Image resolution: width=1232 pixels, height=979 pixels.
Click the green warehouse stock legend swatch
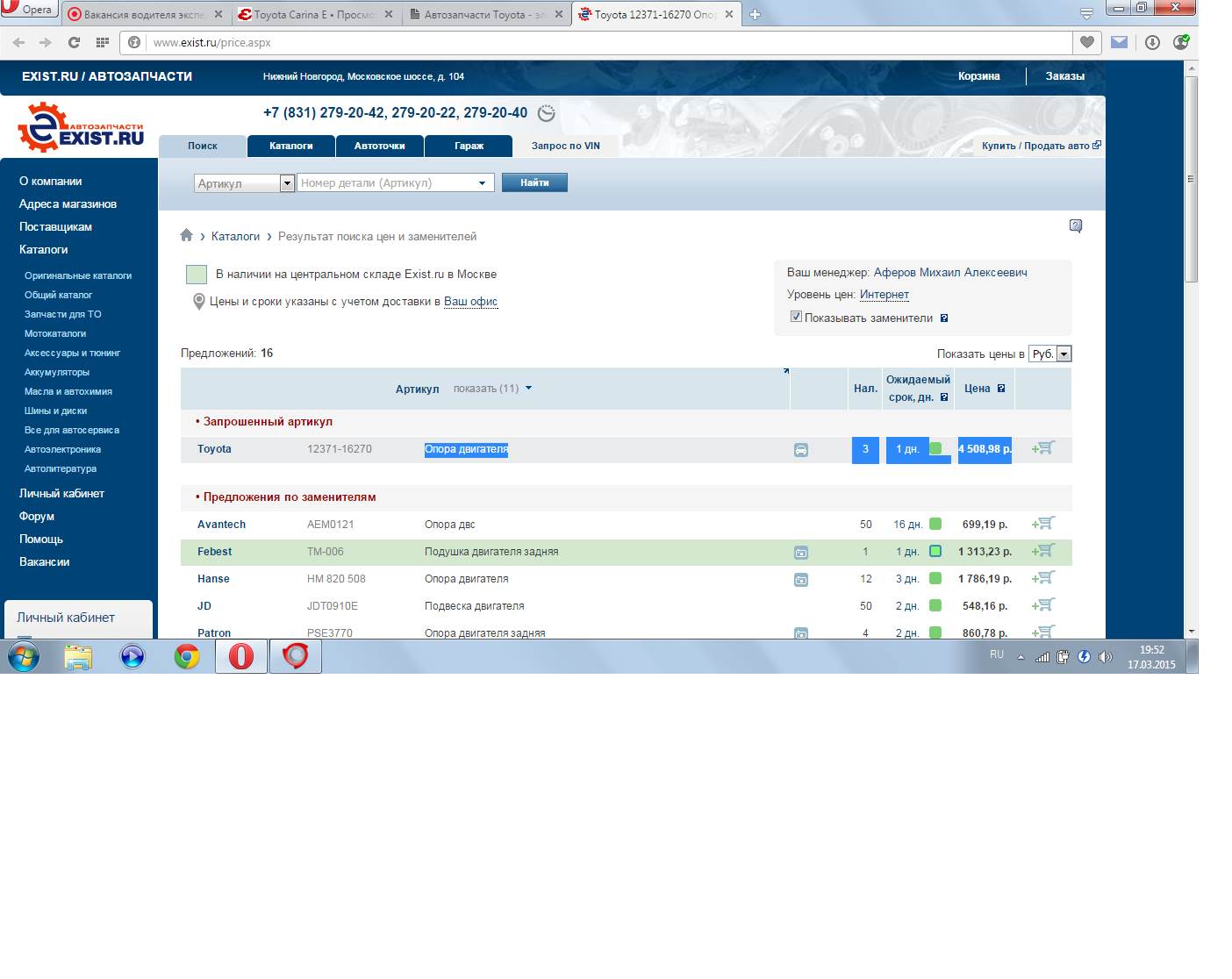tap(196, 275)
